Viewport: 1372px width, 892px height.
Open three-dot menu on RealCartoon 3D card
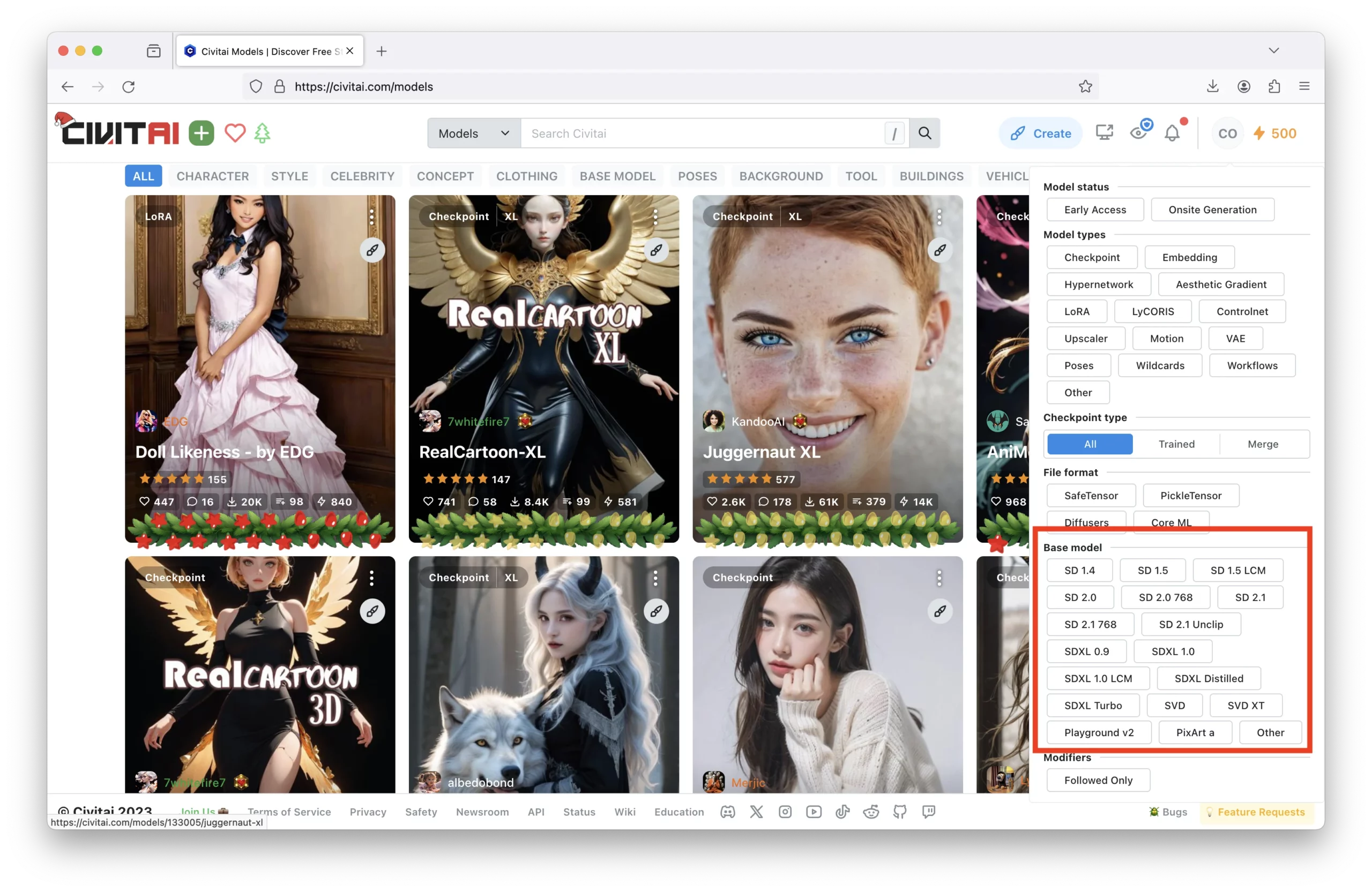coord(372,578)
